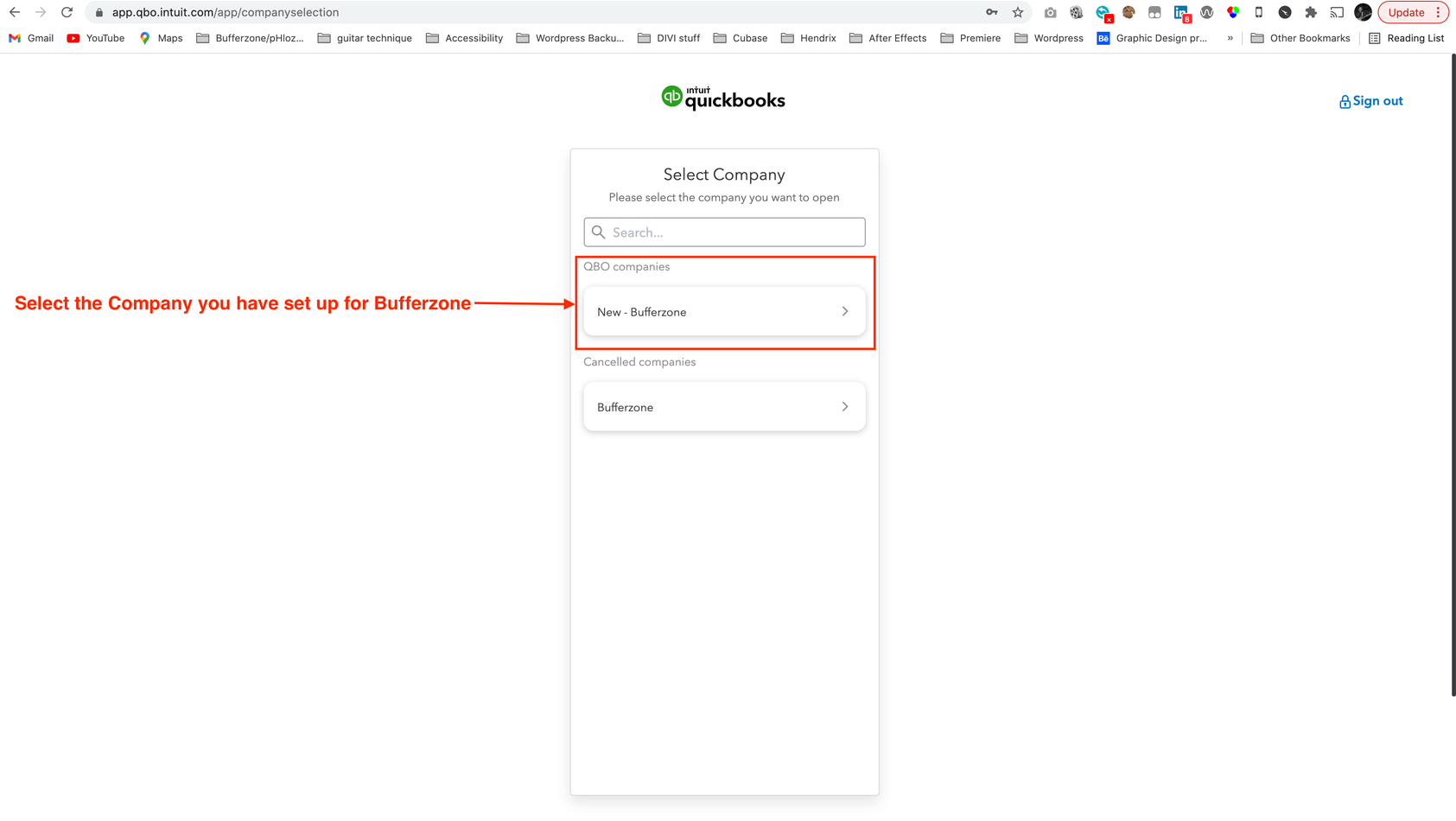
Task: Bookmark this page with the star icon
Action: coord(1018,12)
